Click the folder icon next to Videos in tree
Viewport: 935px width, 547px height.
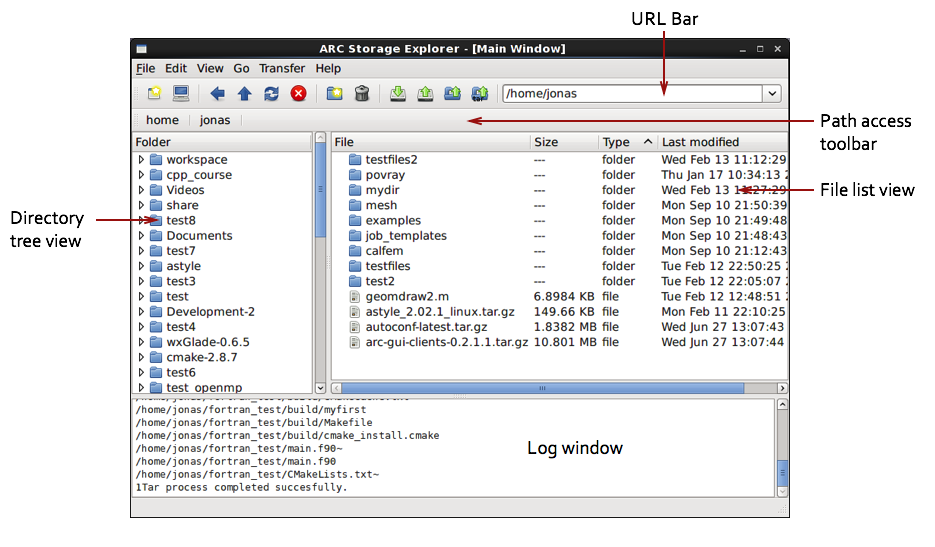[x=156, y=190]
